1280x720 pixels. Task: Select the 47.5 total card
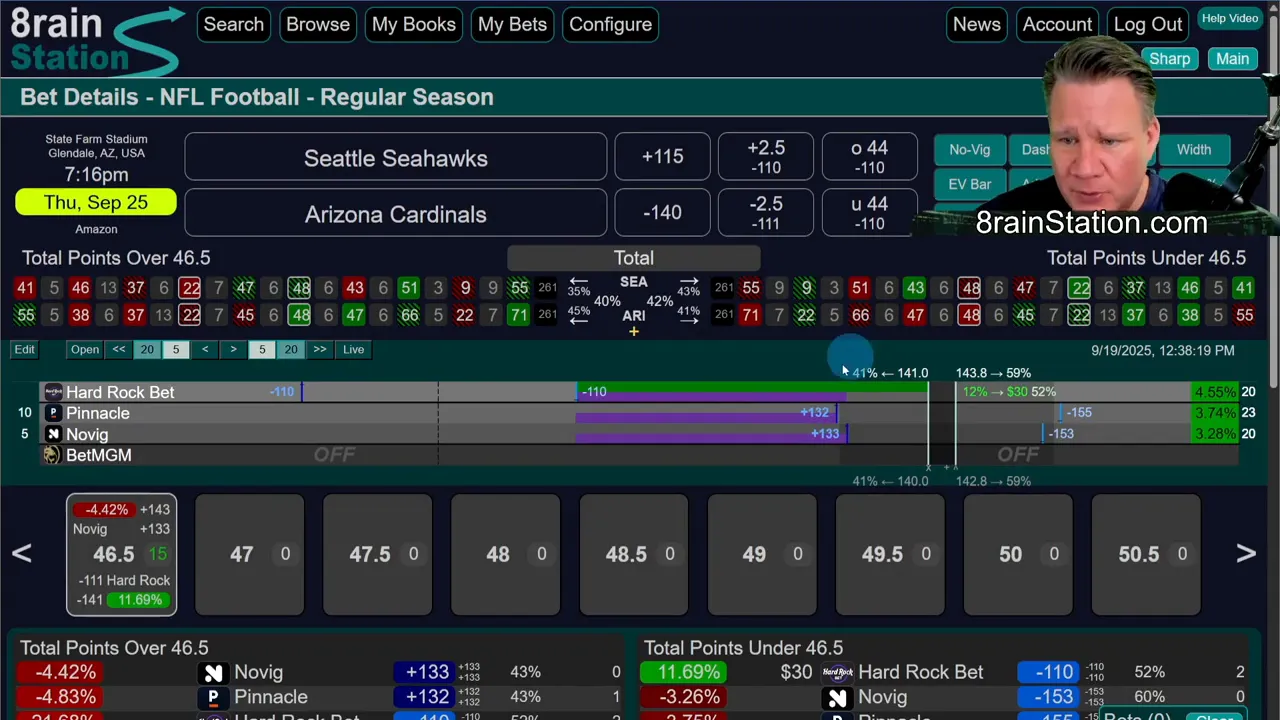378,554
